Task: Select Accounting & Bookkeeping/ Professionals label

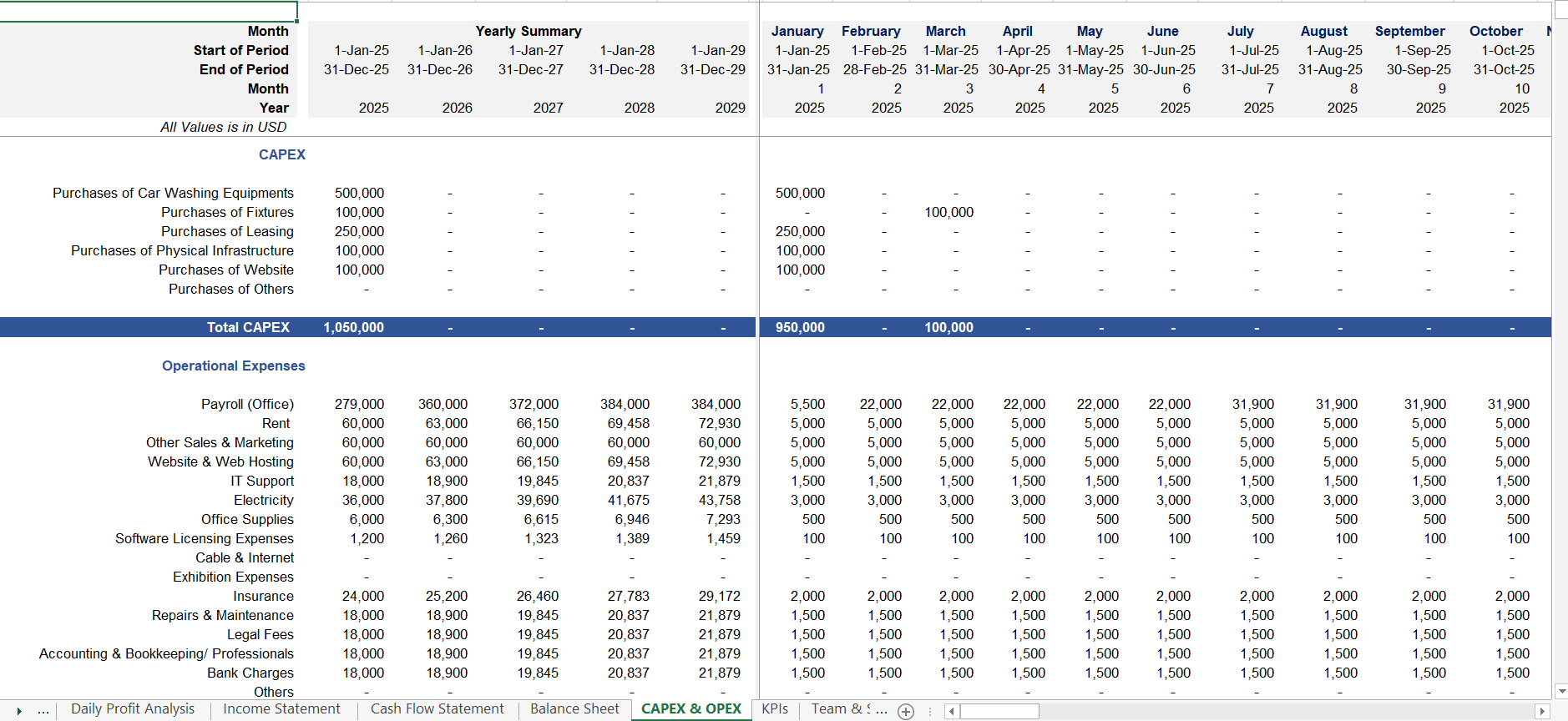Action: pyautogui.click(x=166, y=653)
